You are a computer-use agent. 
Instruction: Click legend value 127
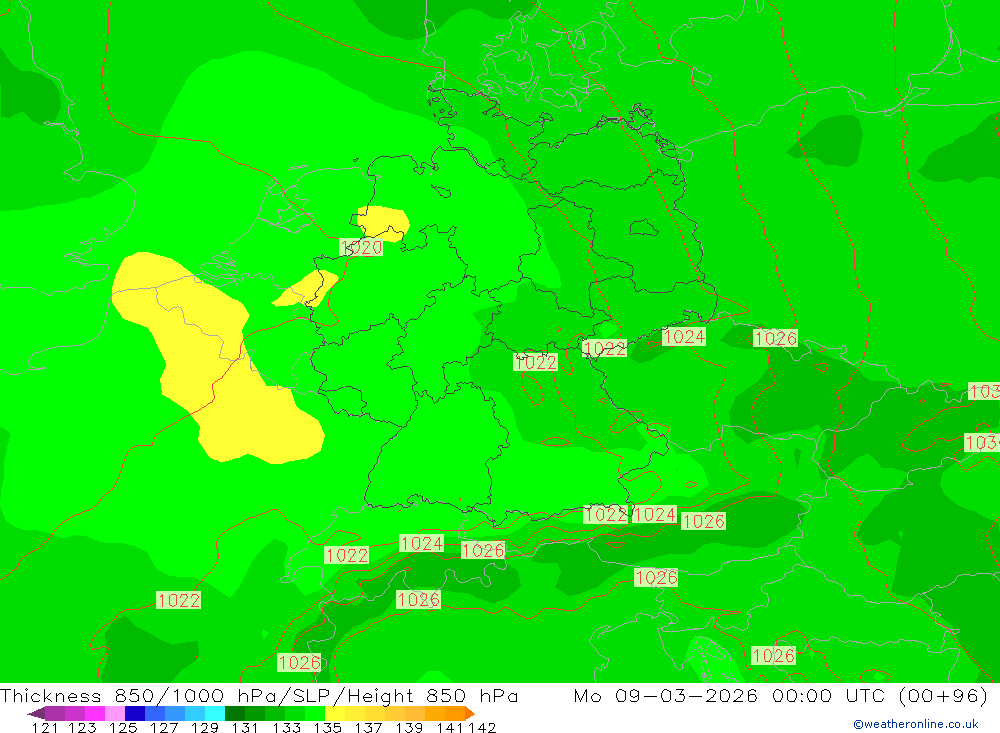(164, 727)
